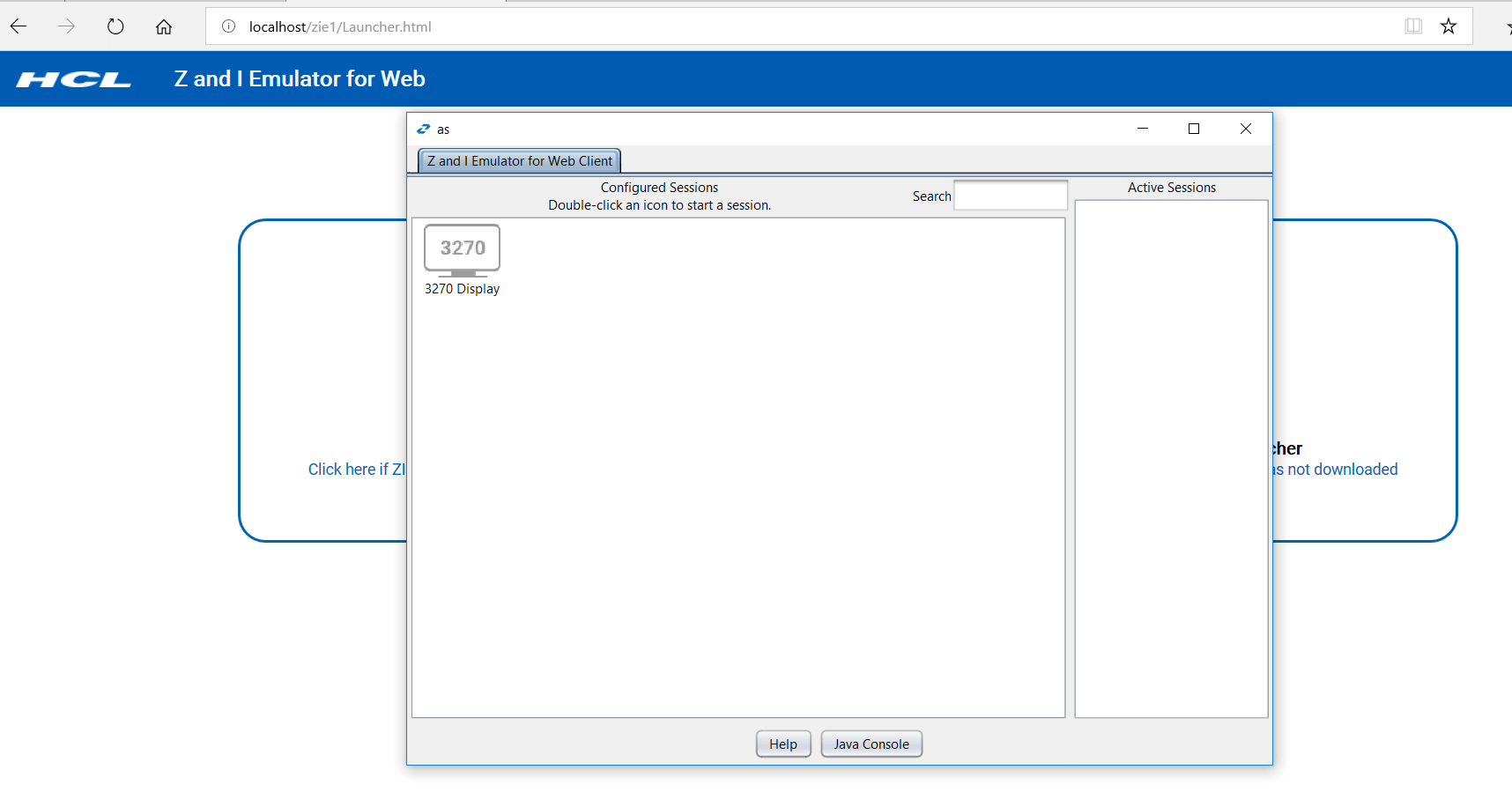
Task: Click the 'Click here if ZI' link
Action: click(357, 470)
